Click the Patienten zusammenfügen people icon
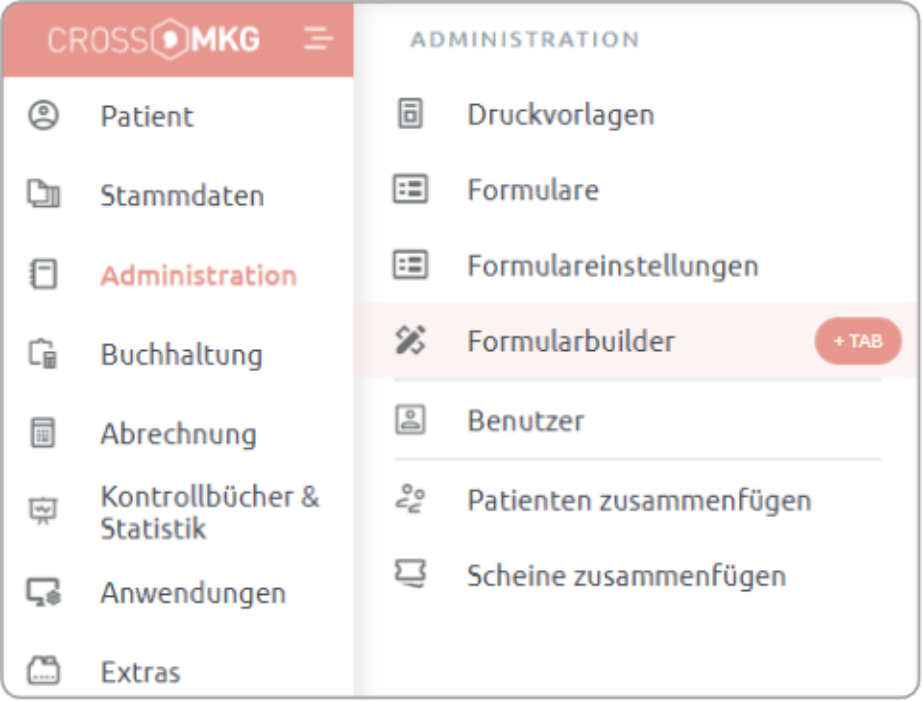Viewport: 922px width, 701px height. tap(410, 499)
